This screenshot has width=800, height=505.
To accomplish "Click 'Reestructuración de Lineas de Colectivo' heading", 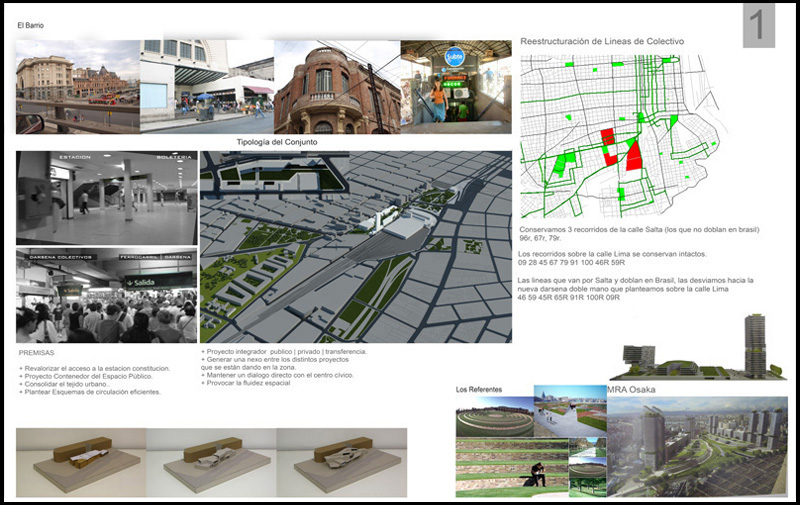I will [602, 41].
